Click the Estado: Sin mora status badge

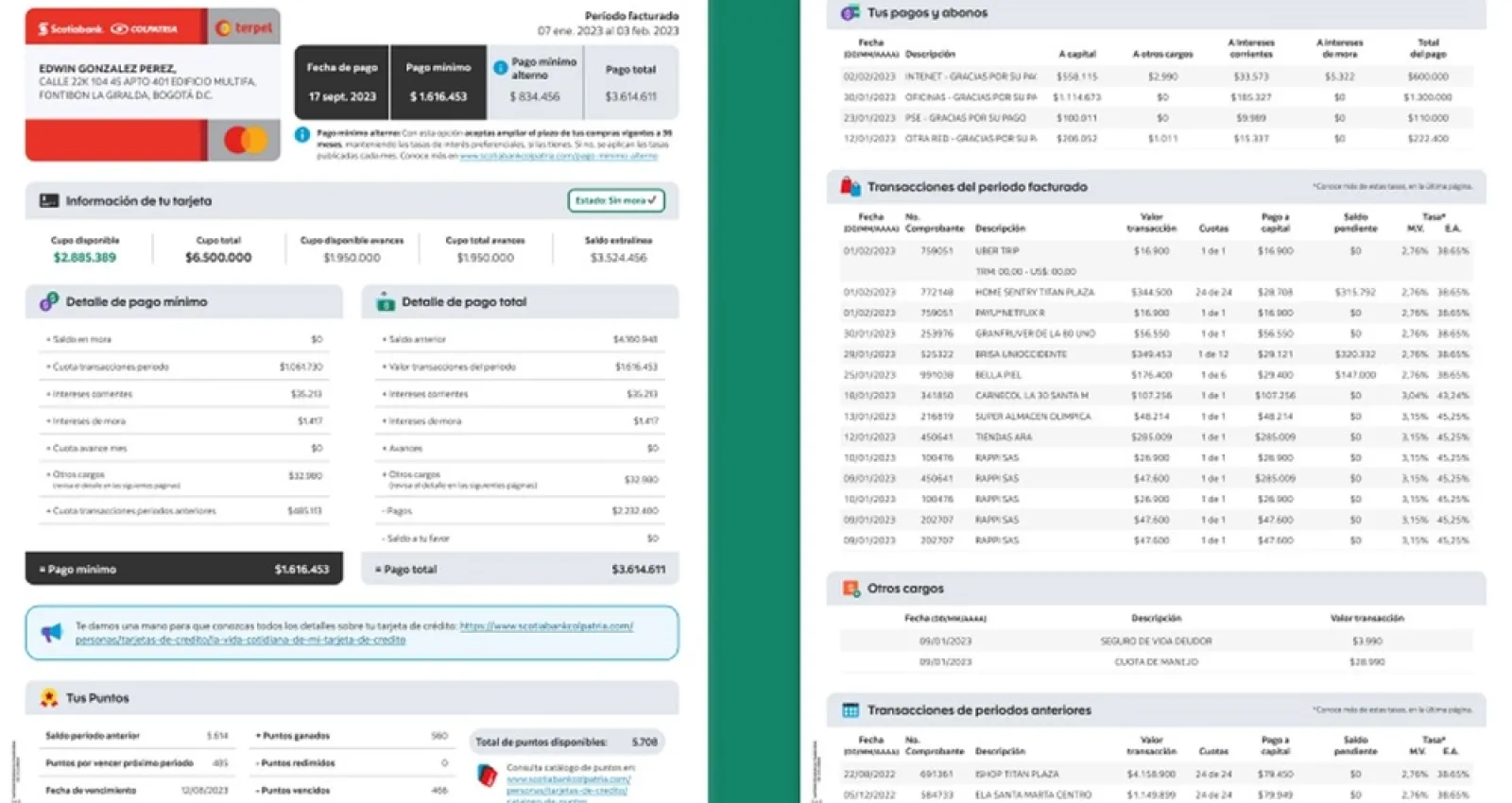(x=616, y=200)
